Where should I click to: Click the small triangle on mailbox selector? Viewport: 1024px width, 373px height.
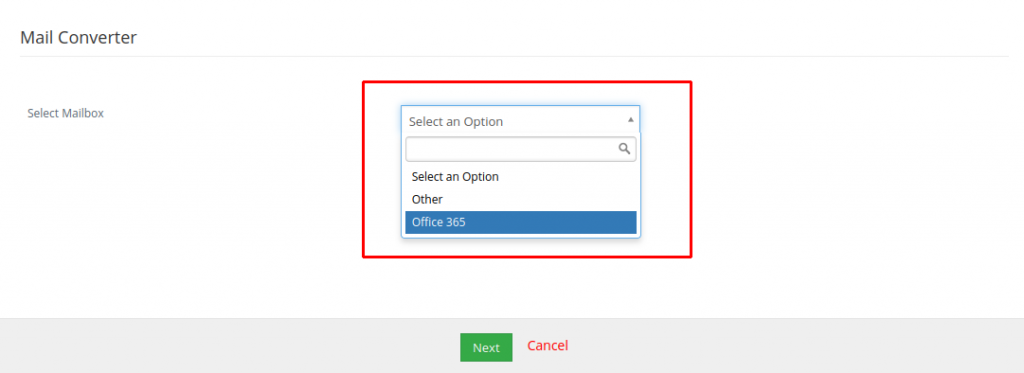point(630,120)
